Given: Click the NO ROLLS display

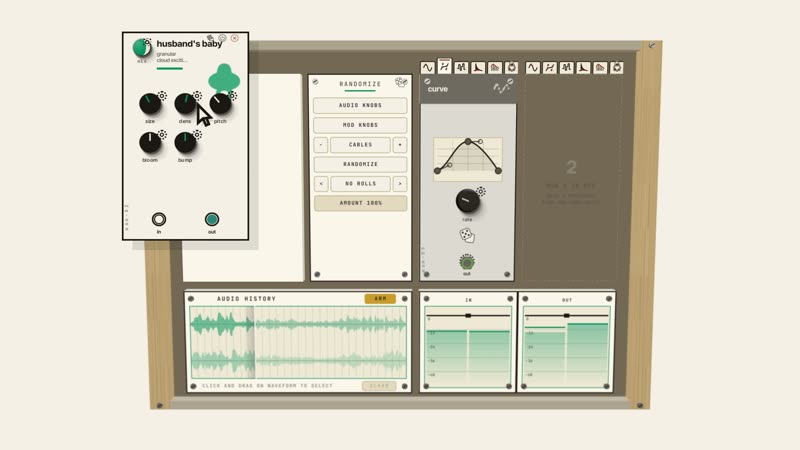Looking at the screenshot, I should click(360, 184).
